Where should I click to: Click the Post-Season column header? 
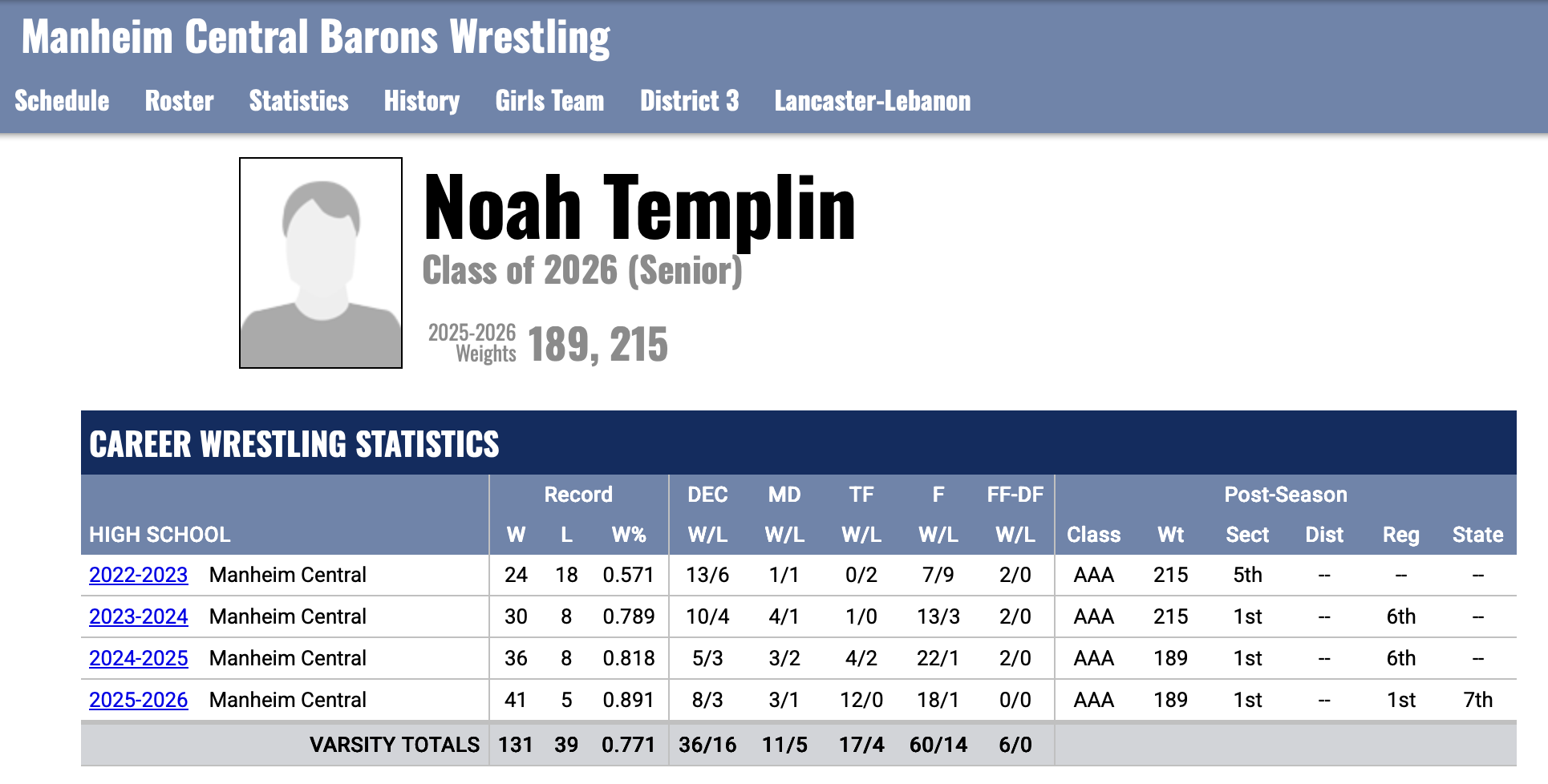point(1285,495)
